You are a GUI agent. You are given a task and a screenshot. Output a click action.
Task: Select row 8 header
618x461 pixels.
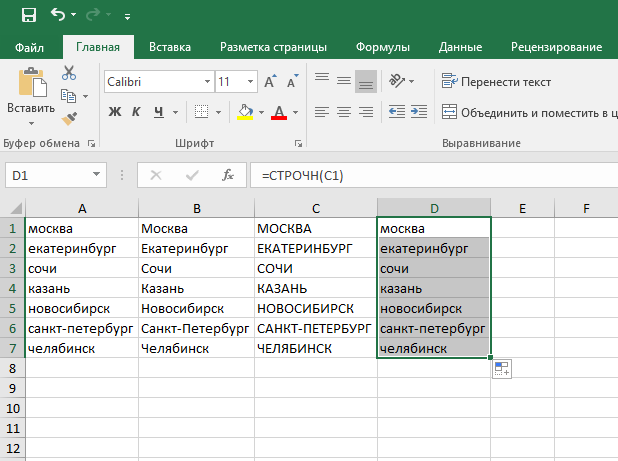(x=12, y=368)
